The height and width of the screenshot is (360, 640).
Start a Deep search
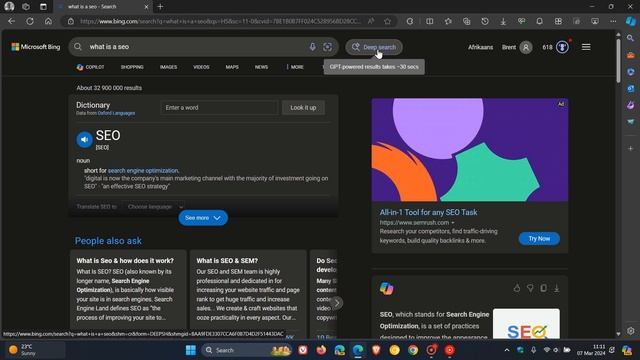(374, 47)
